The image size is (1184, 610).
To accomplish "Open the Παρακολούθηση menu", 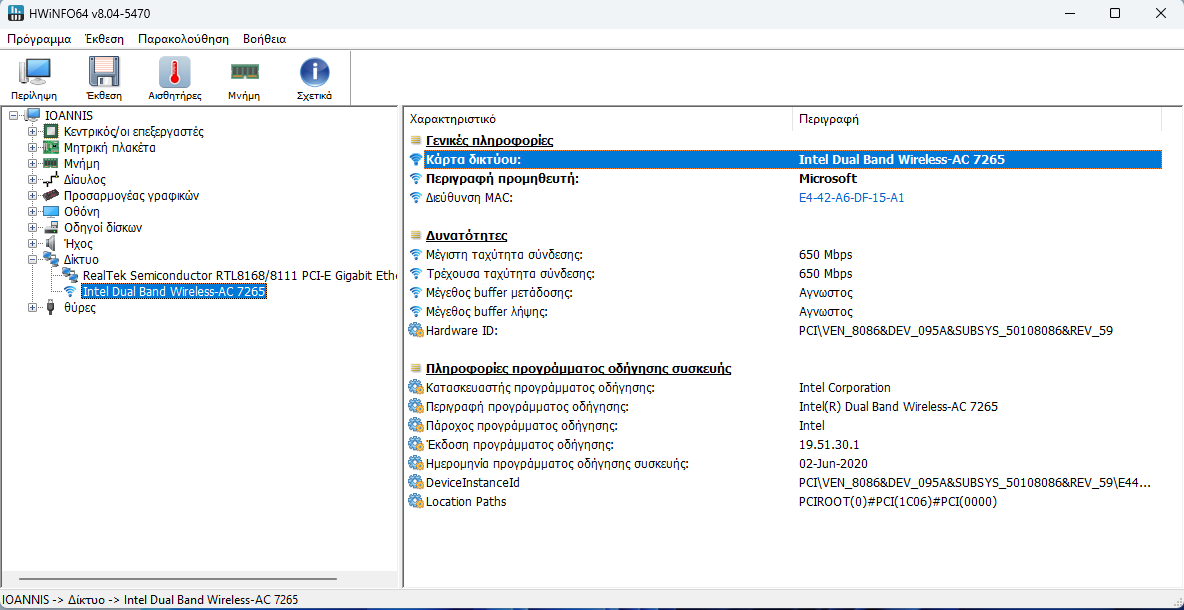I will pyautogui.click(x=184, y=39).
